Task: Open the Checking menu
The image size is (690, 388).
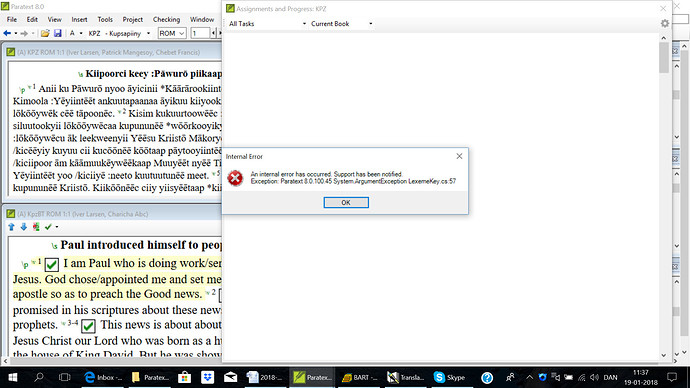Action: (x=166, y=19)
